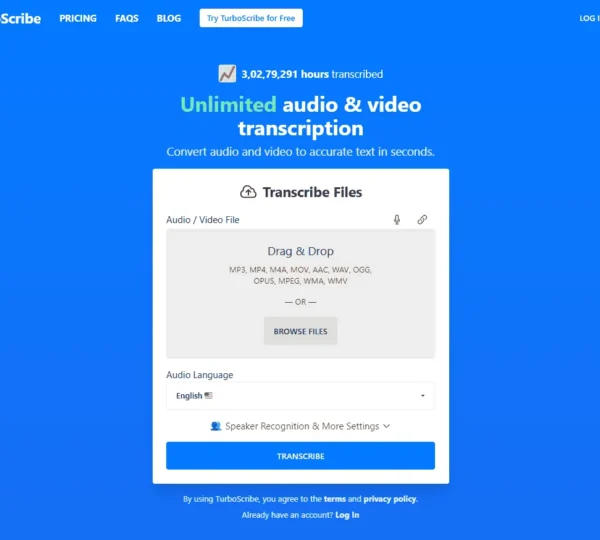This screenshot has width=600, height=540.
Task: Click the Browse Files button
Action: pos(300,331)
